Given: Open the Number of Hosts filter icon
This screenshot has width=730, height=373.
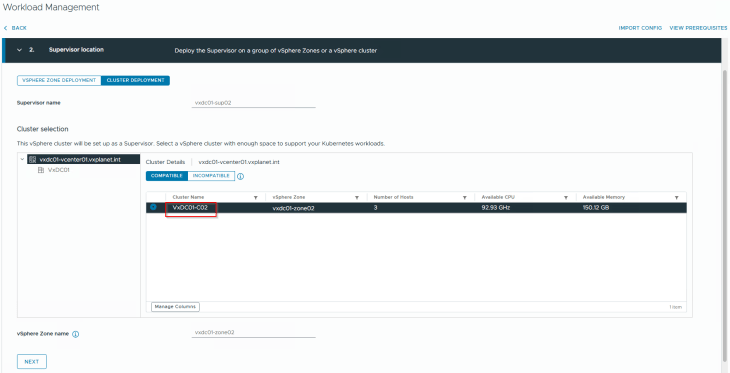Looking at the screenshot, I should (x=465, y=197).
